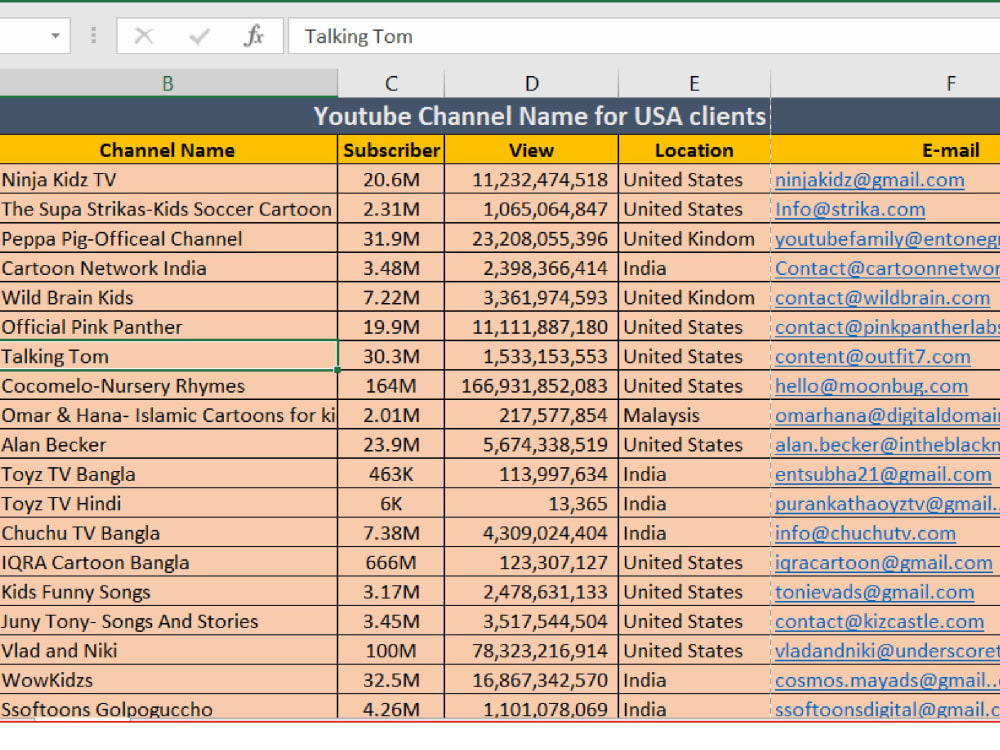
Task: Open ninjakidz@gmail.com email link
Action: pyautogui.click(x=869, y=180)
